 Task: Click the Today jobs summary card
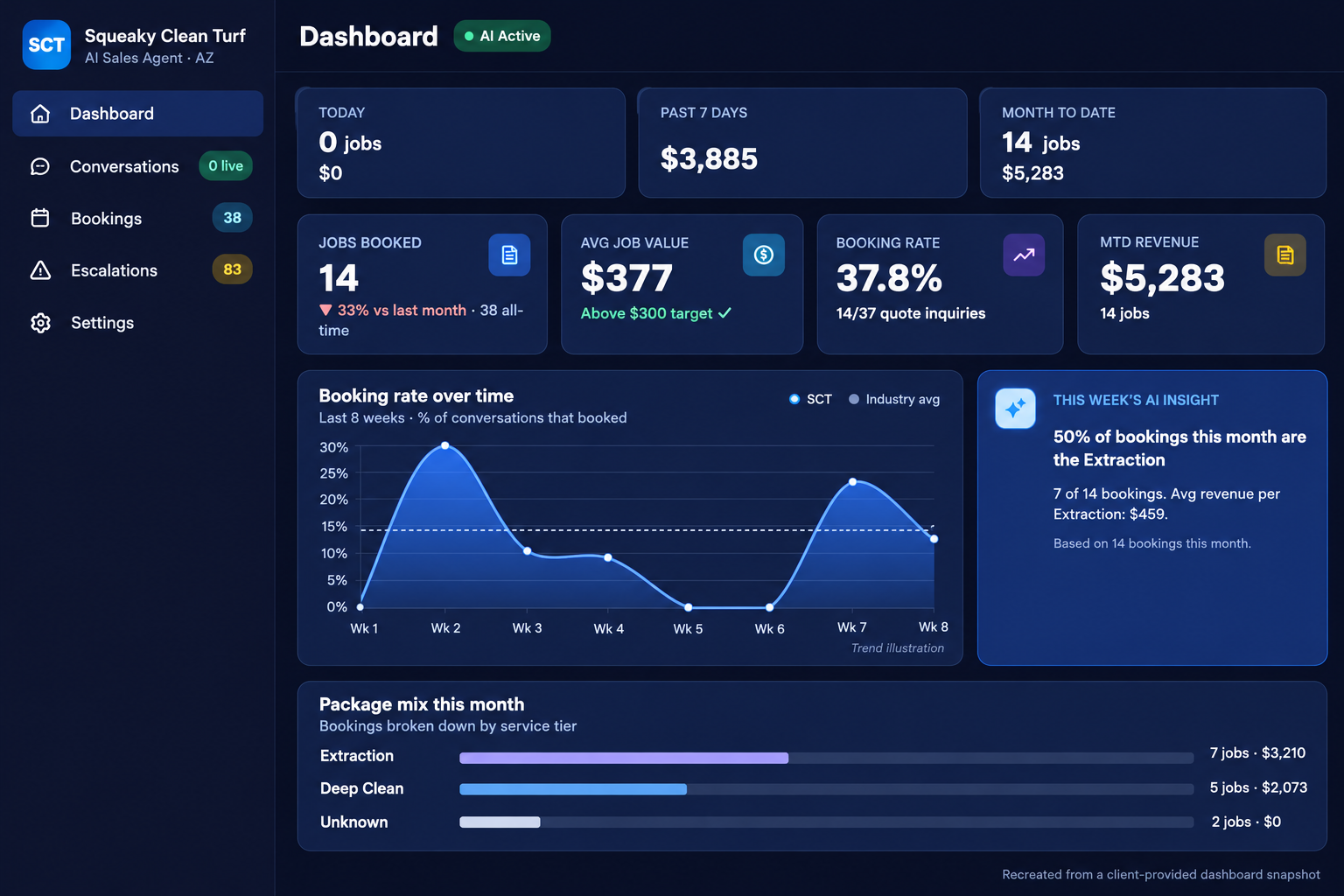click(461, 143)
